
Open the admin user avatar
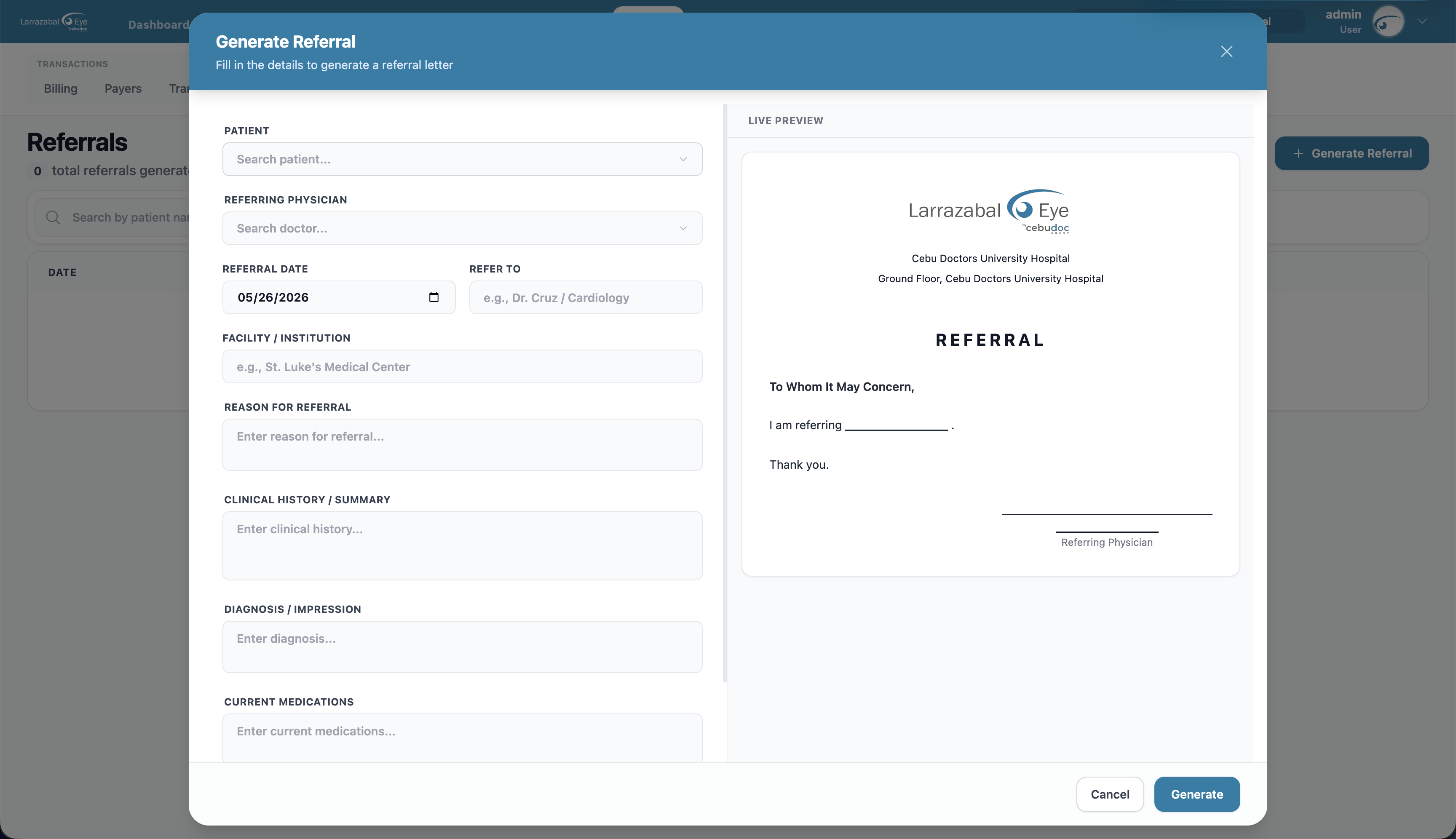(1388, 22)
